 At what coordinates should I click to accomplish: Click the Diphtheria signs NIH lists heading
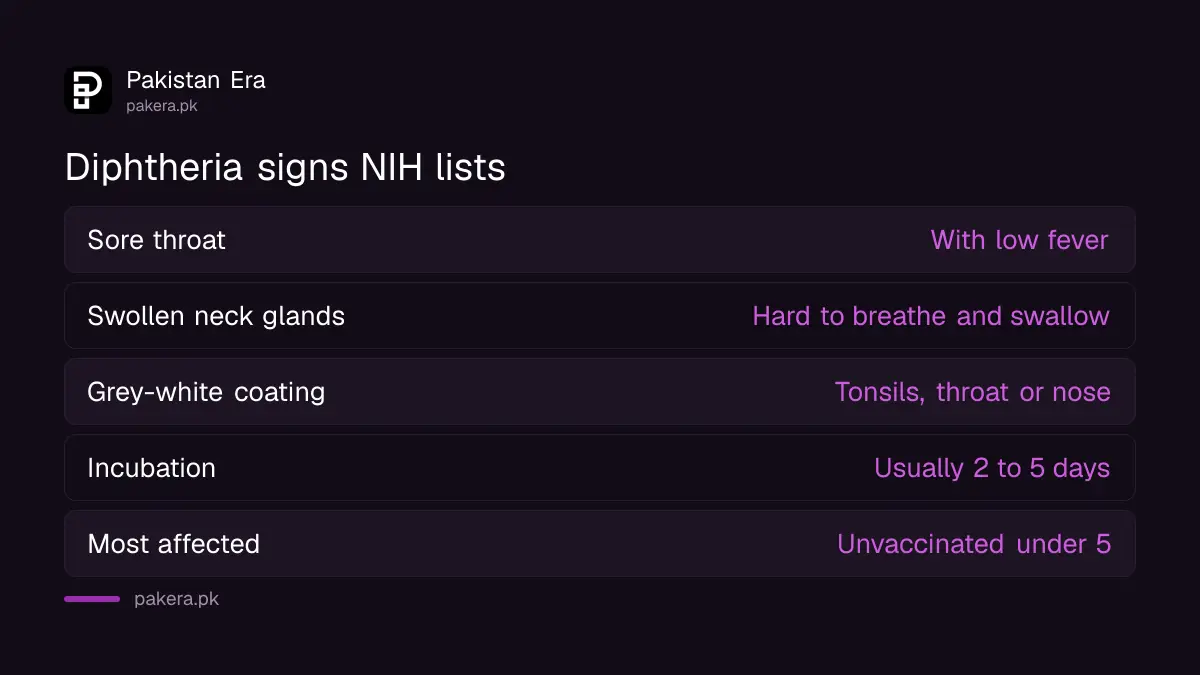(285, 167)
